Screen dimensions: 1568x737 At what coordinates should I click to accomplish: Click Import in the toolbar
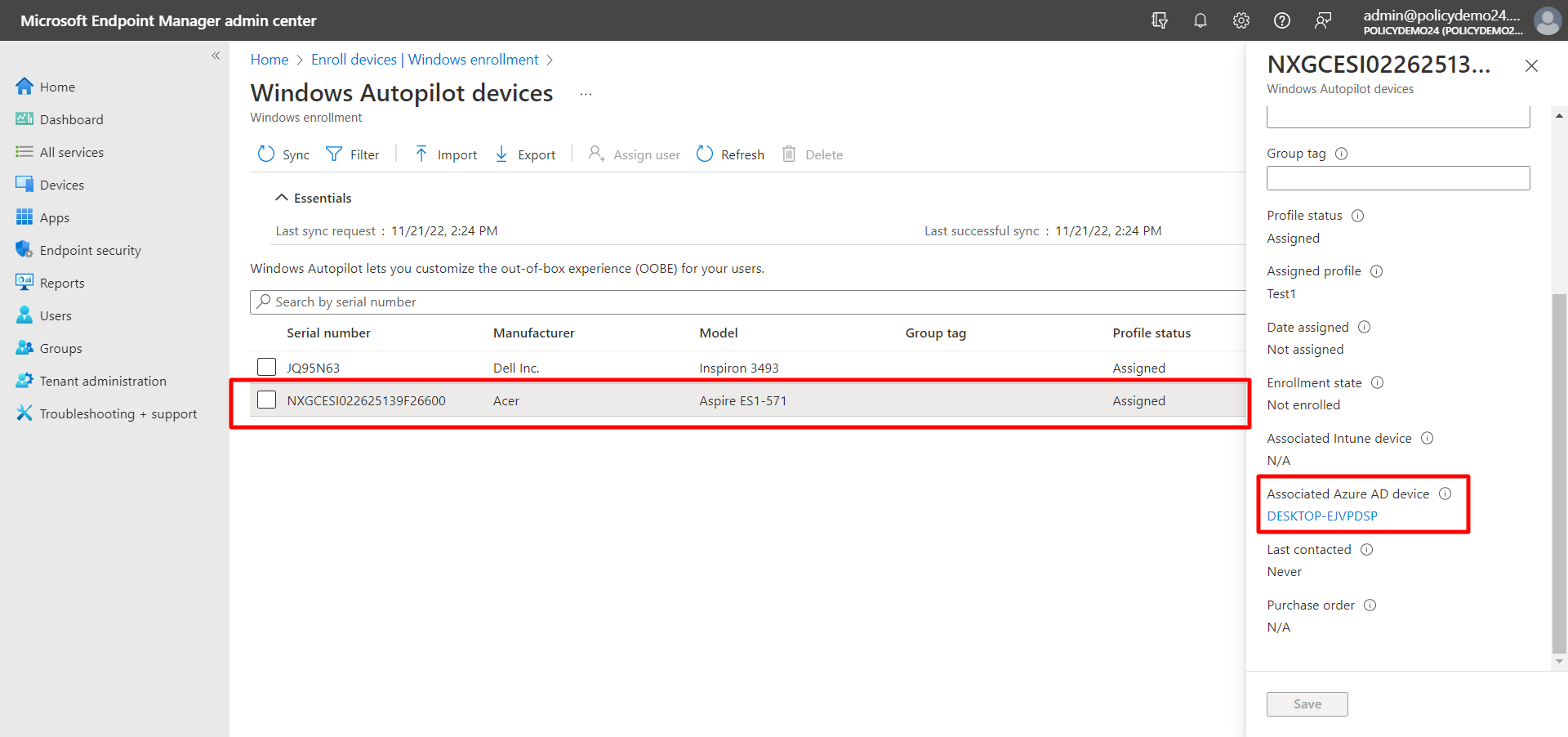point(446,154)
